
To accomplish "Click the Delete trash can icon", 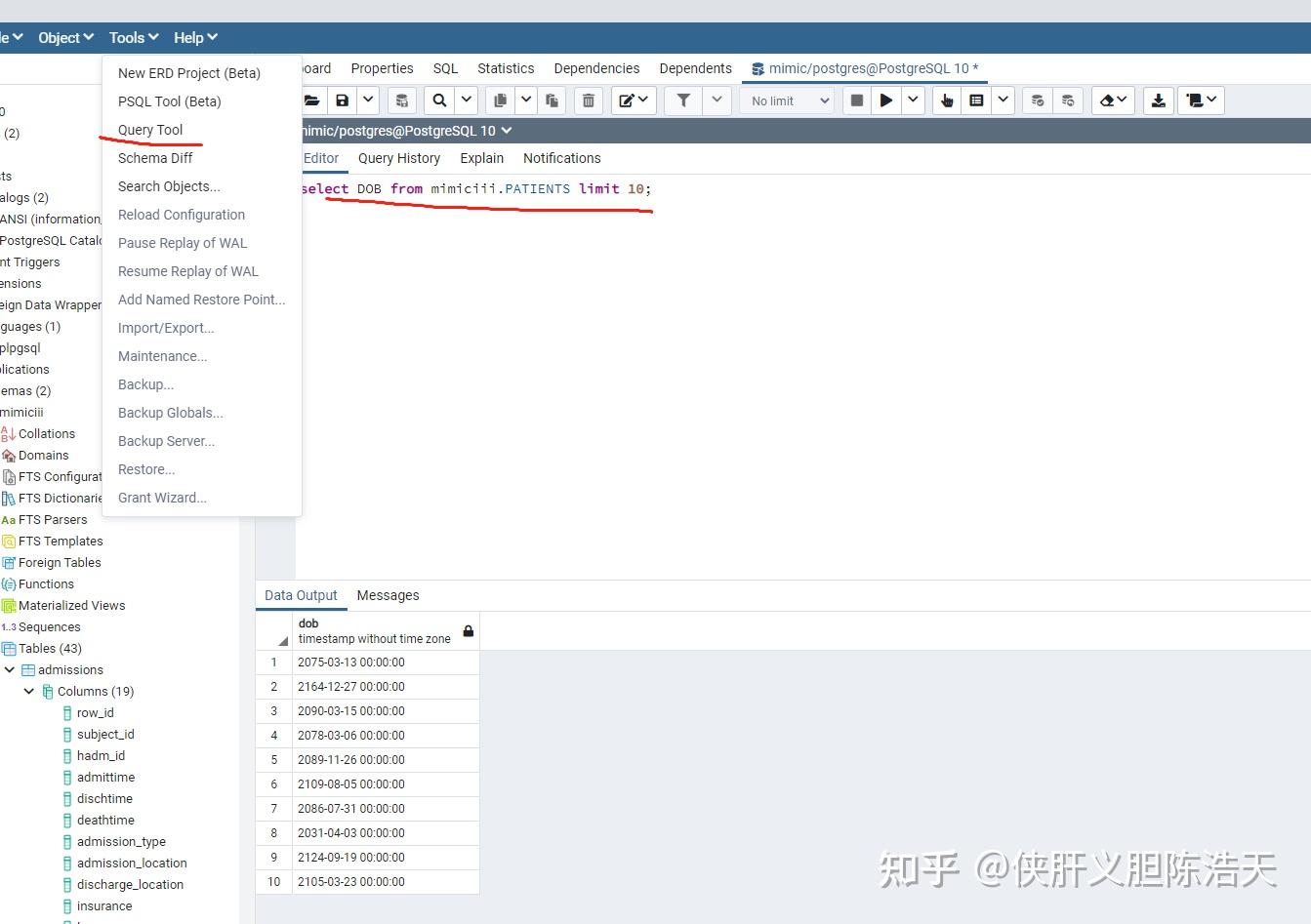I will click(x=589, y=100).
